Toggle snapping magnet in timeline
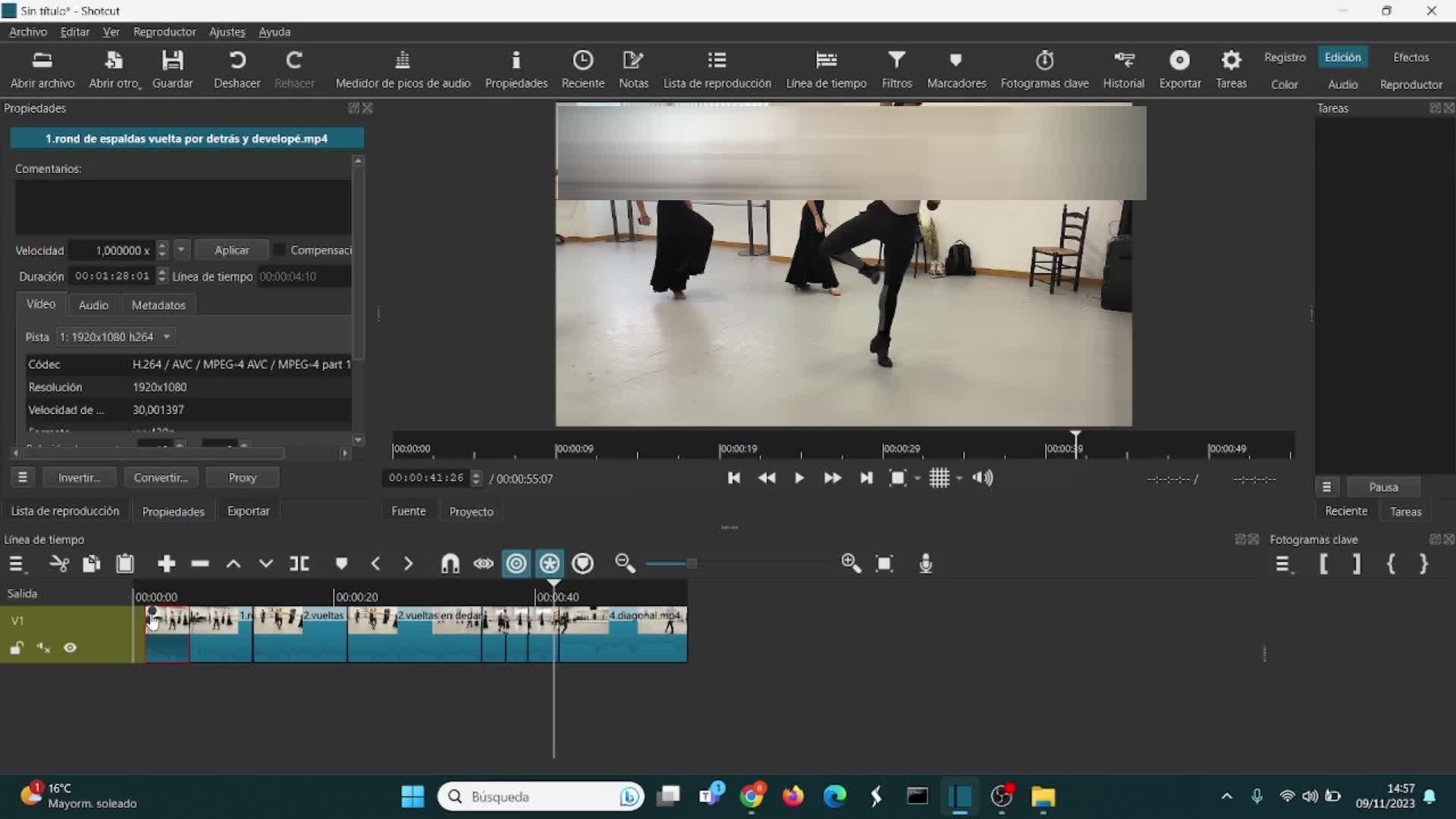 [x=450, y=563]
